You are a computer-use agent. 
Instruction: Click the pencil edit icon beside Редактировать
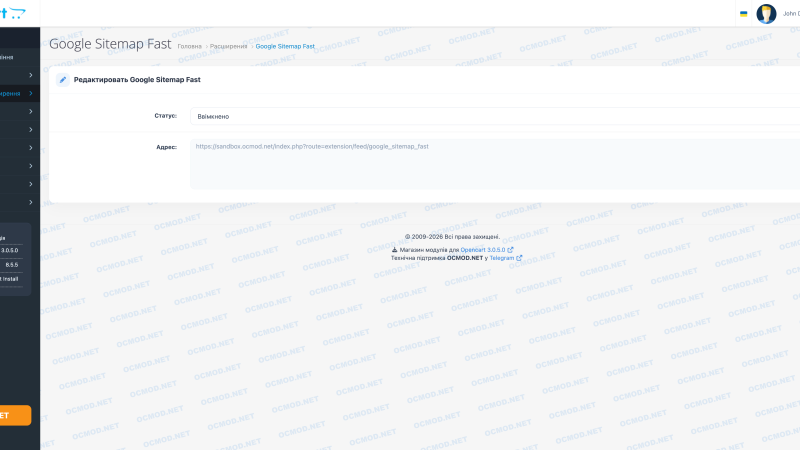coord(63,80)
